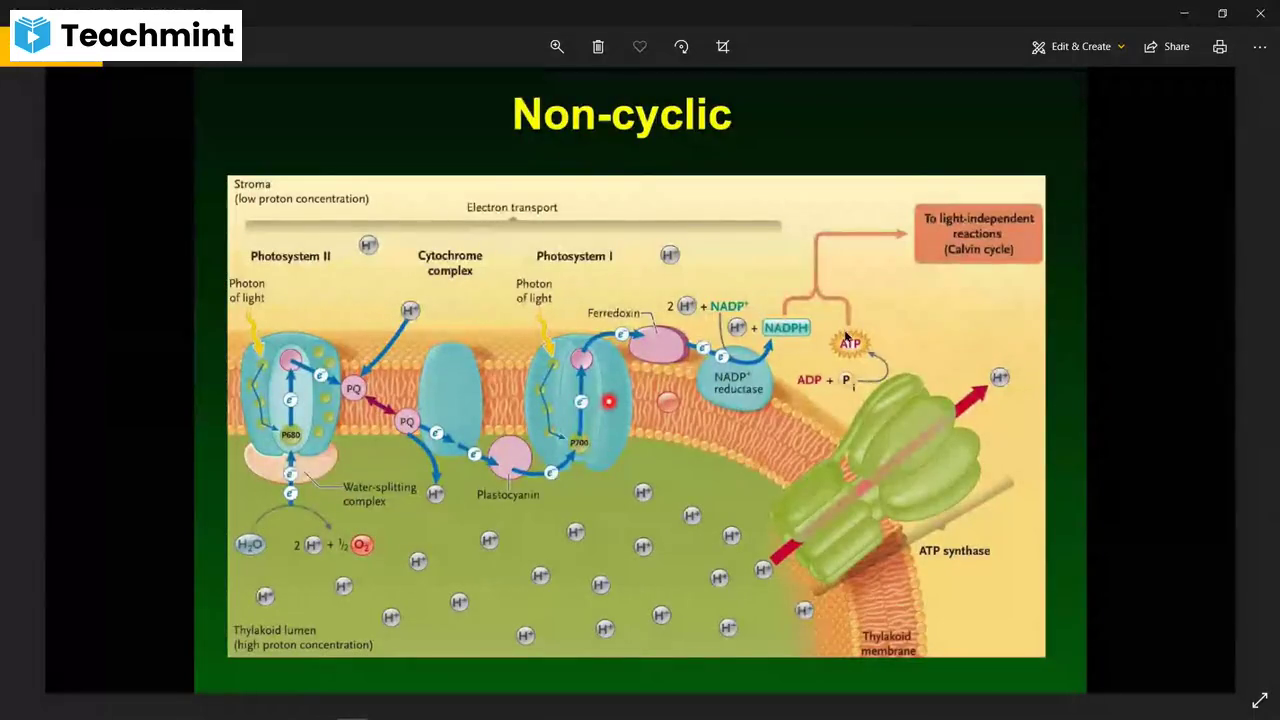Toggle the favorite heart for this photo
The height and width of the screenshot is (720, 1280).
pos(639,46)
